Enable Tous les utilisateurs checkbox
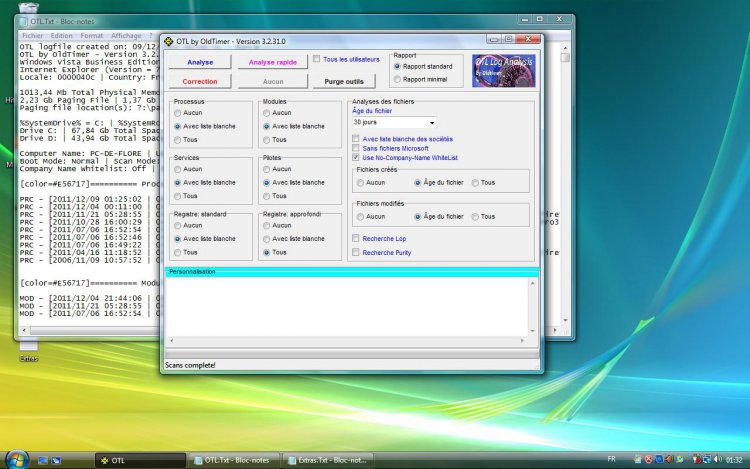 click(x=317, y=59)
